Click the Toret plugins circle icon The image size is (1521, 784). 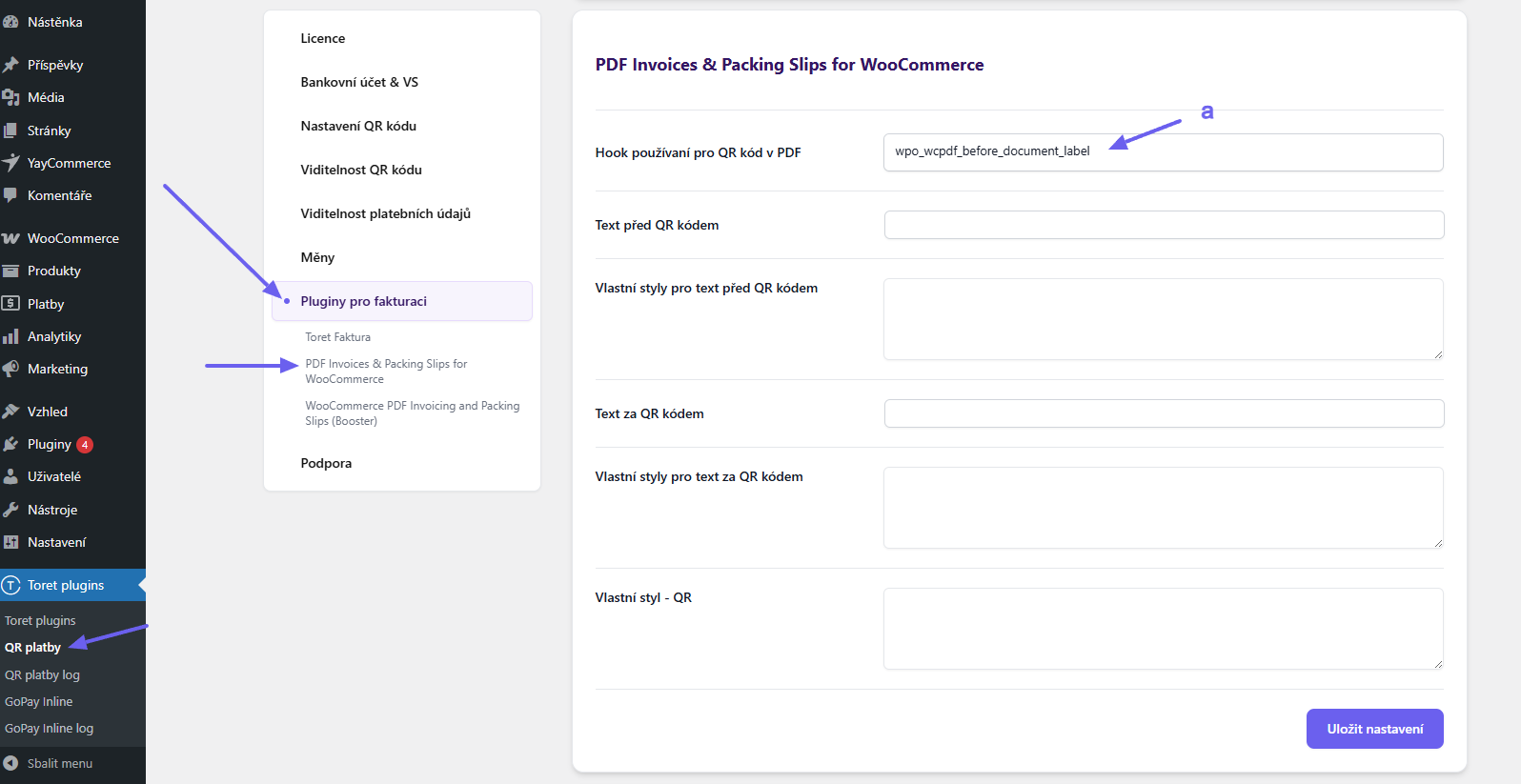pos(10,585)
